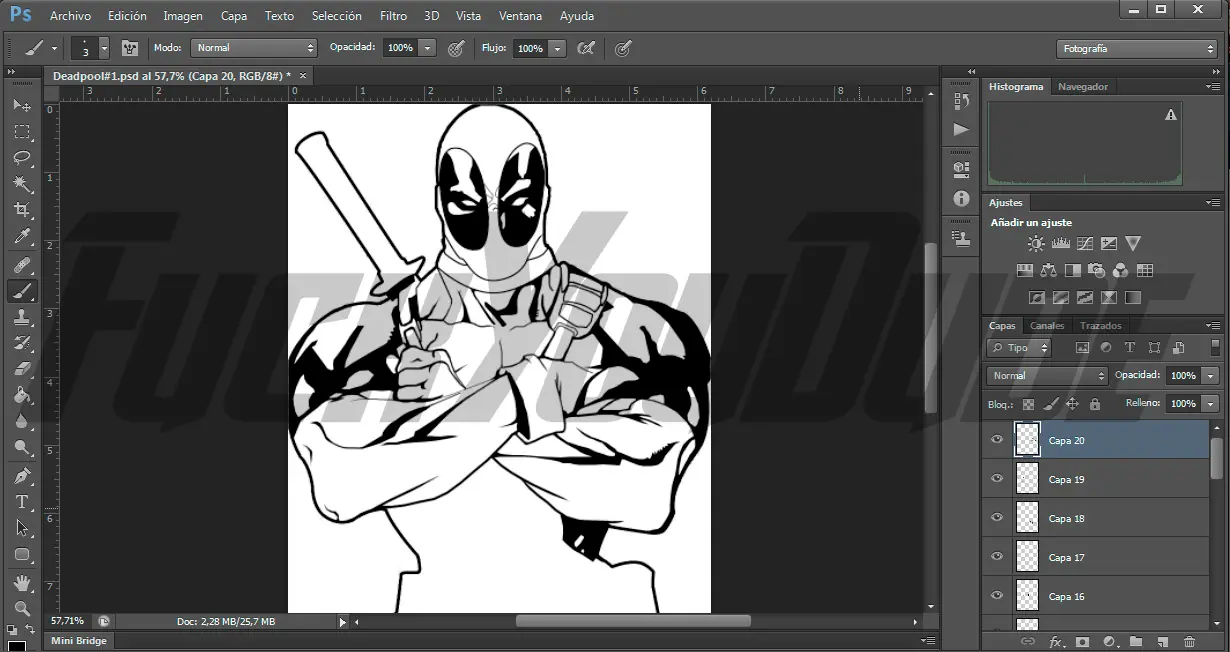
Task: Select the Eyedropper tool
Action: point(22,237)
